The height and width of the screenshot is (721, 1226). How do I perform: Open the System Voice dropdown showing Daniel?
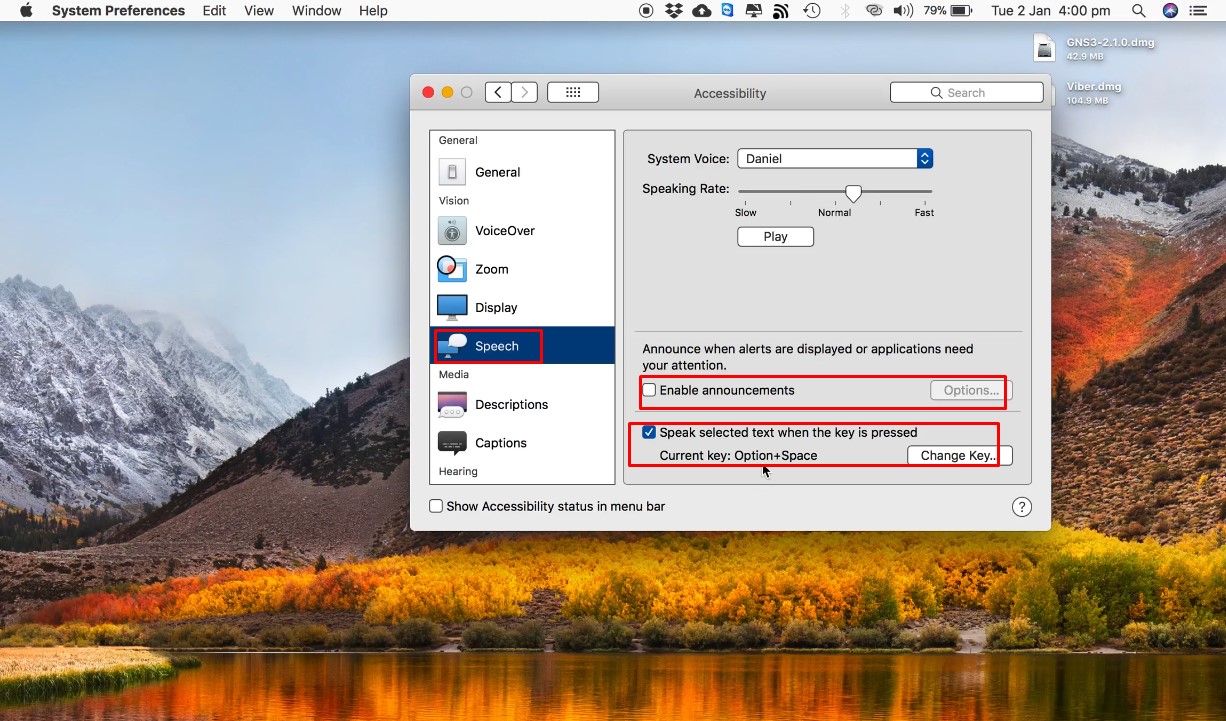point(834,158)
